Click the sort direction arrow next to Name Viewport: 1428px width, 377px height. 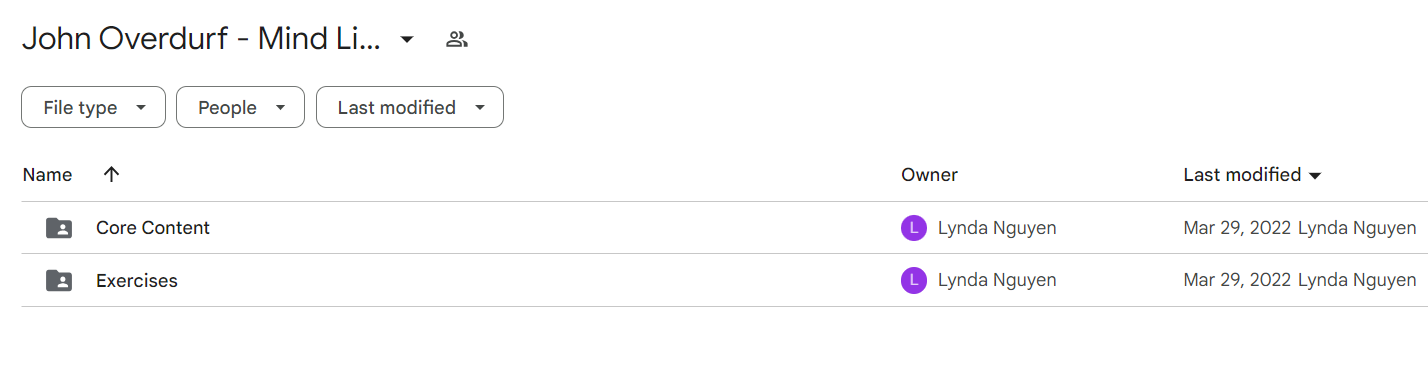[111, 174]
